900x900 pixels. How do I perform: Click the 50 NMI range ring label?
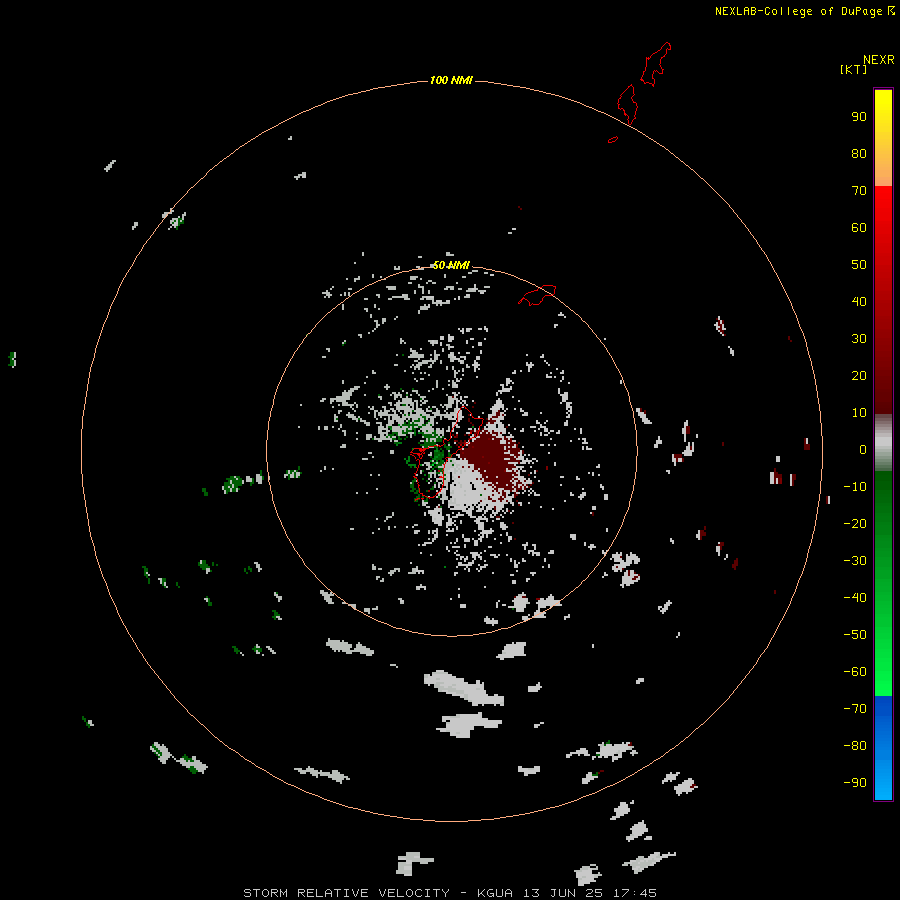coord(451,265)
